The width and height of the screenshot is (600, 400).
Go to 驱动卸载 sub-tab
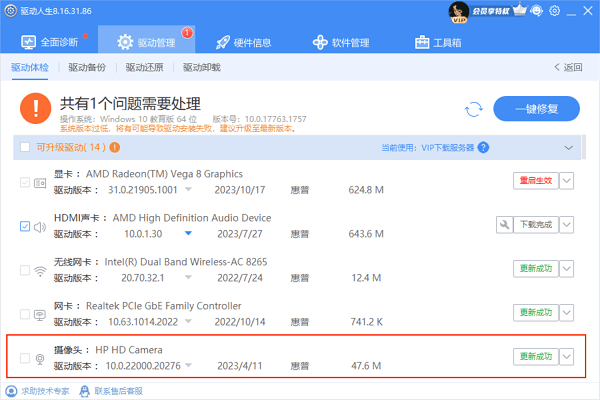[x=202, y=67]
